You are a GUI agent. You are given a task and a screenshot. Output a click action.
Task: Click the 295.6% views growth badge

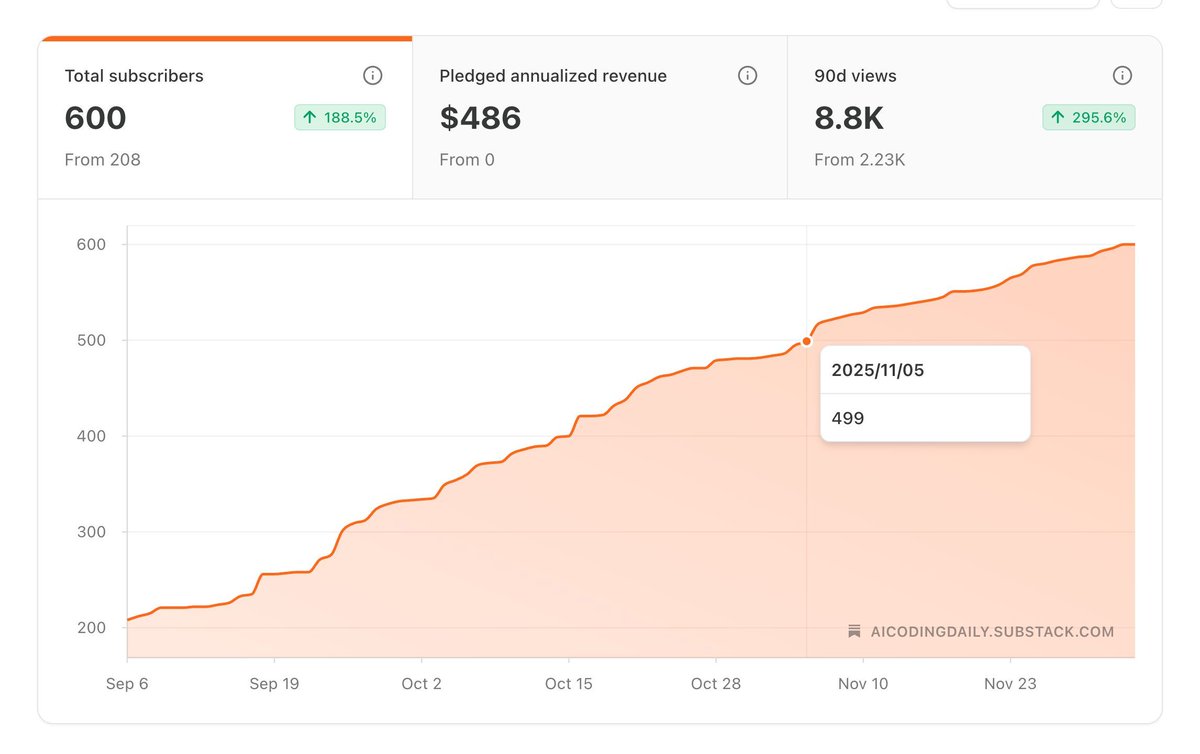pos(1089,118)
